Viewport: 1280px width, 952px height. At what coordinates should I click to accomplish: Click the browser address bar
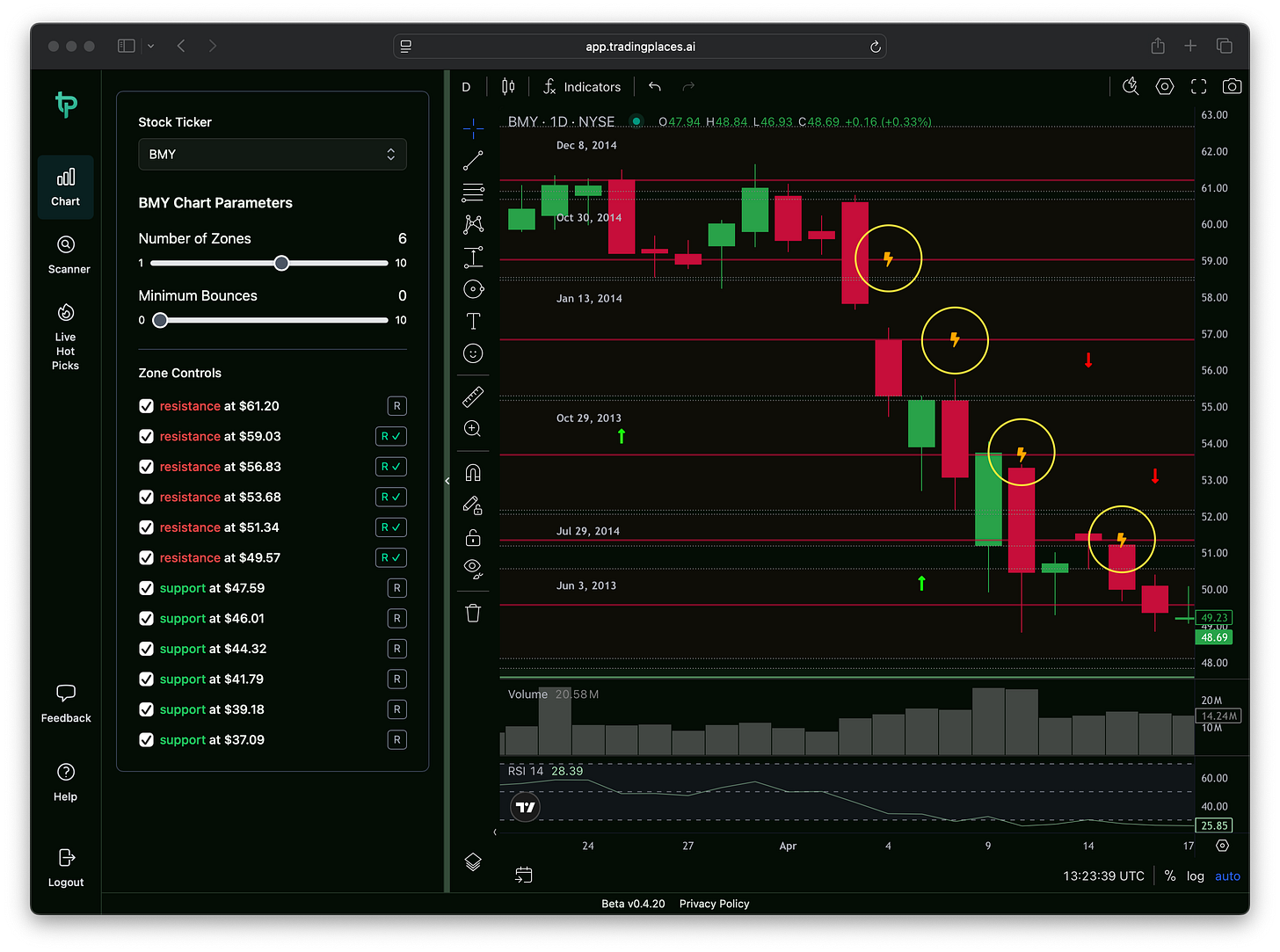click(x=640, y=47)
